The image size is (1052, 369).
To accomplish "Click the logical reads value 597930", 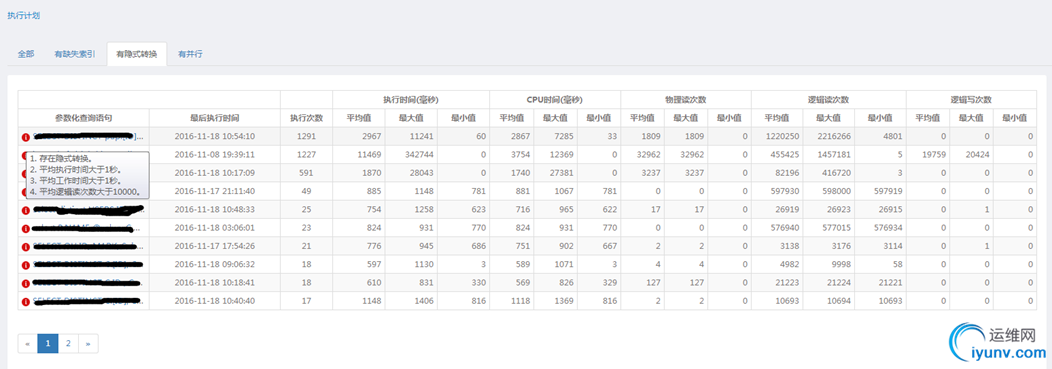I will tap(785, 191).
